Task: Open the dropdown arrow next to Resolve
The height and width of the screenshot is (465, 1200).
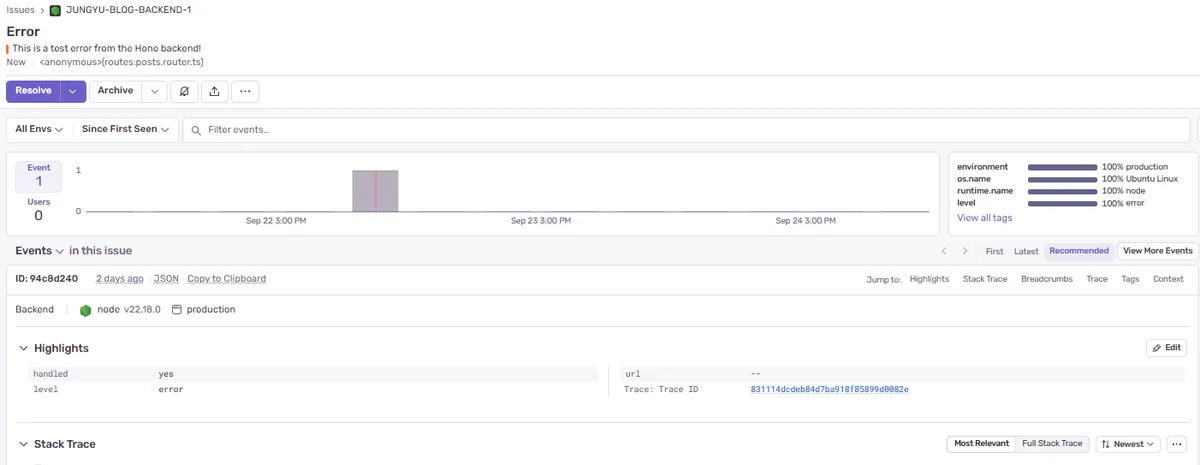Action: point(72,91)
